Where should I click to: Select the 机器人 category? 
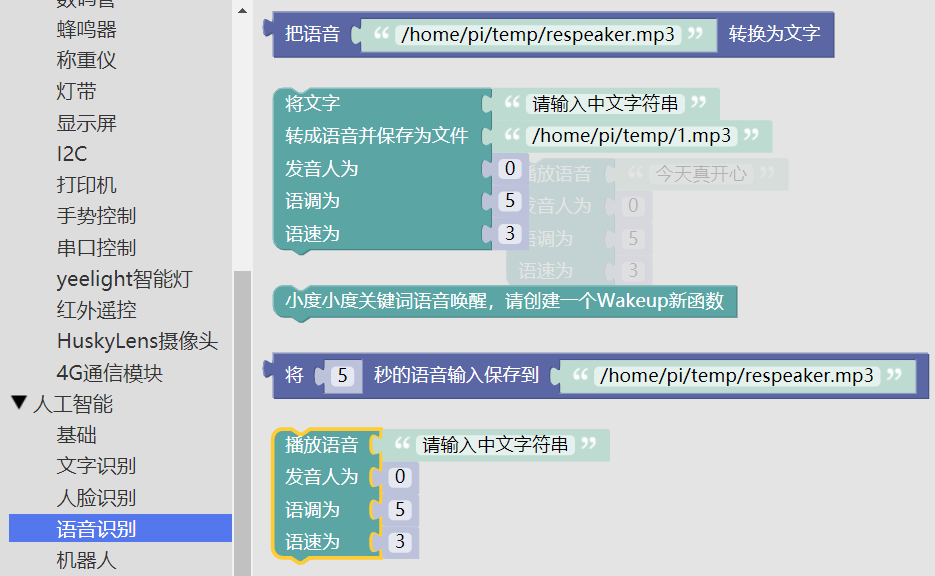[x=86, y=560]
